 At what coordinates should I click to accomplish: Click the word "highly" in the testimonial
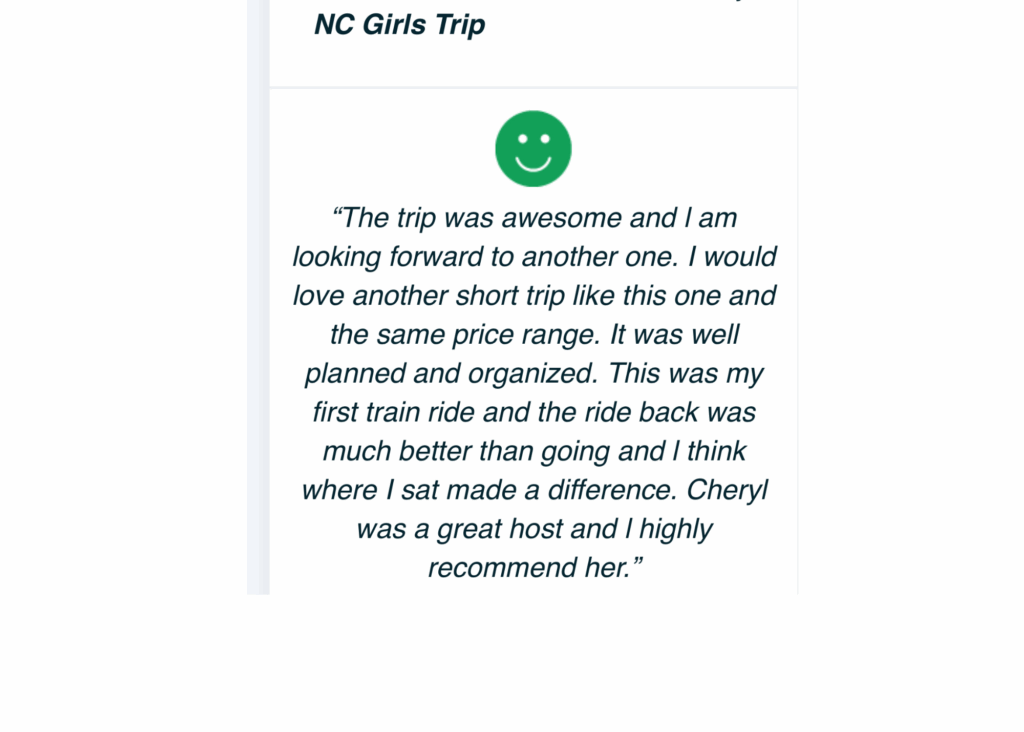[x=676, y=529]
